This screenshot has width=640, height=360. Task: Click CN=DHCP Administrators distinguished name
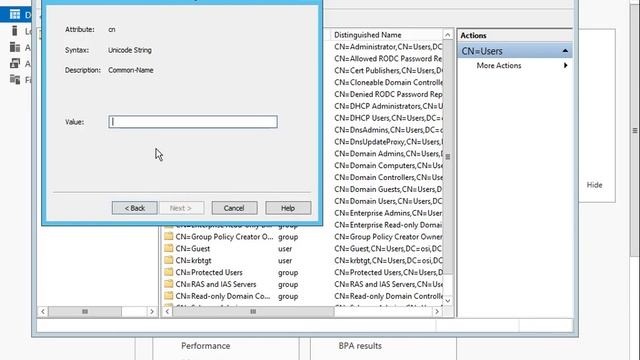(388, 106)
